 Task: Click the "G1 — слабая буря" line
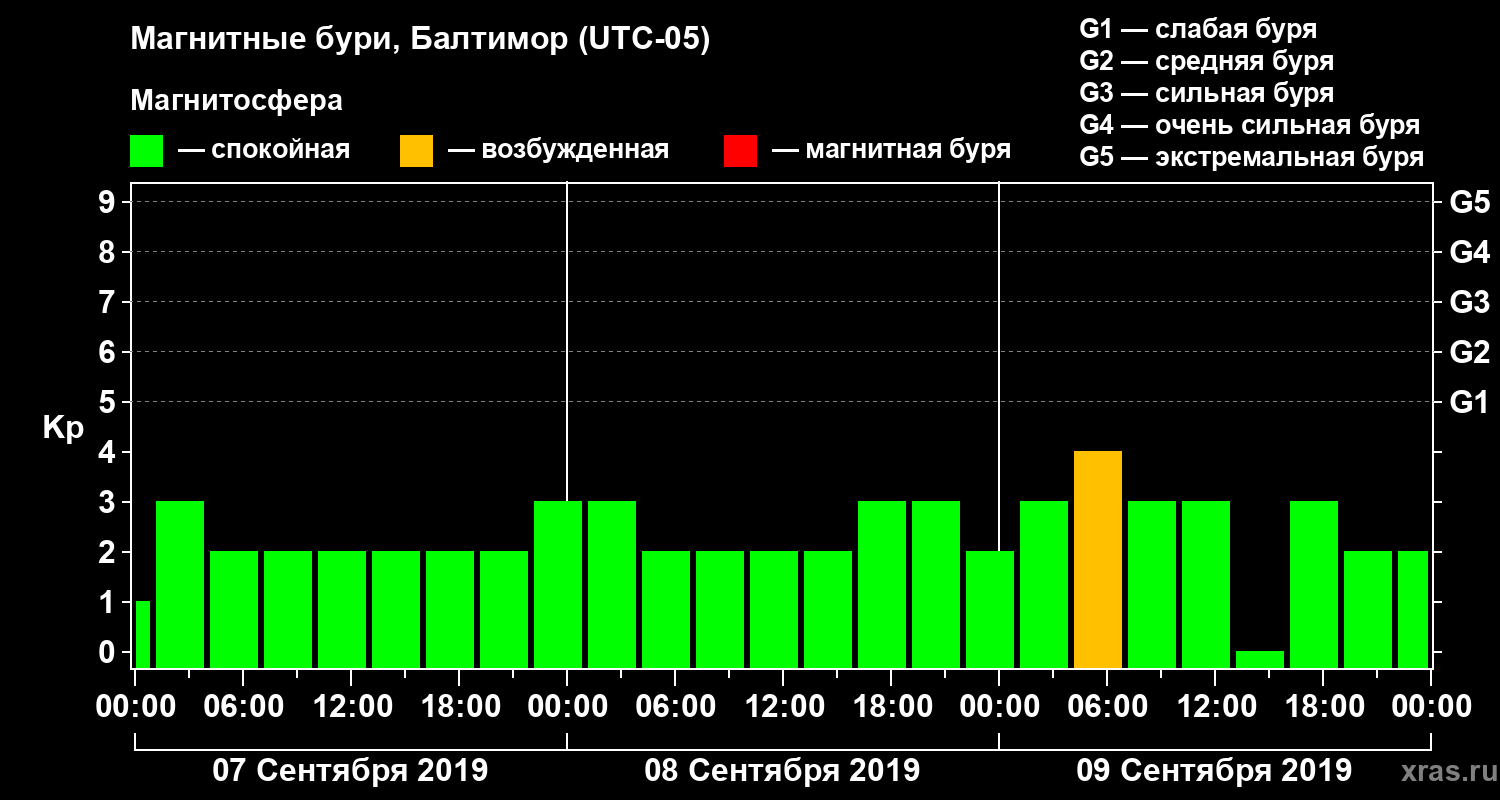1198,29
